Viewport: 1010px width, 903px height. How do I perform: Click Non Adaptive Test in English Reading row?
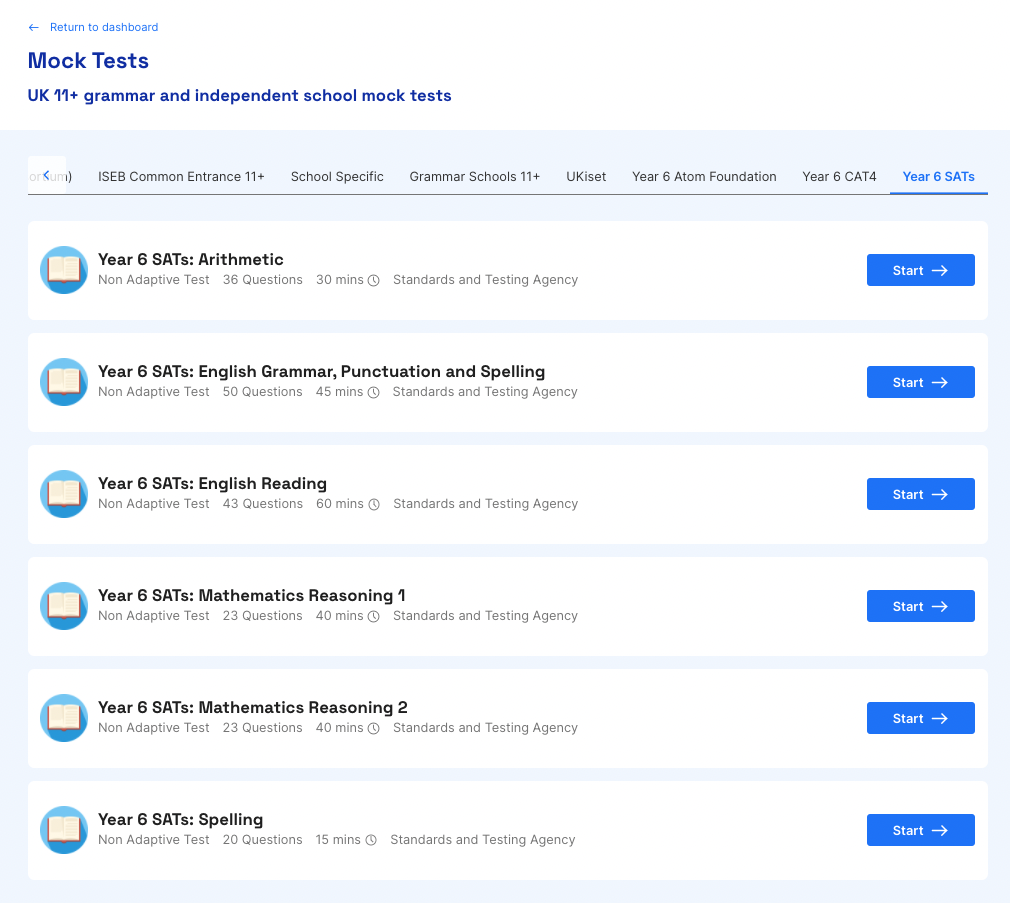point(154,504)
